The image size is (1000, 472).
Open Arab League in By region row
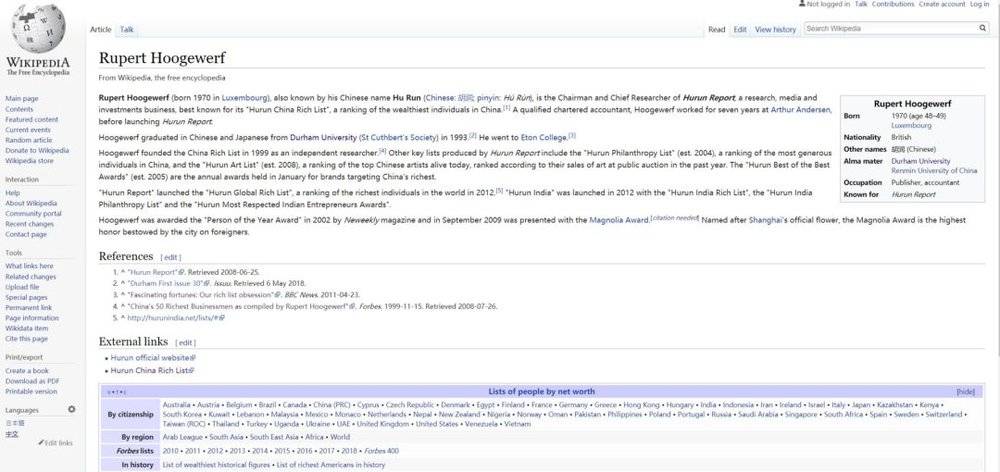click(x=182, y=437)
